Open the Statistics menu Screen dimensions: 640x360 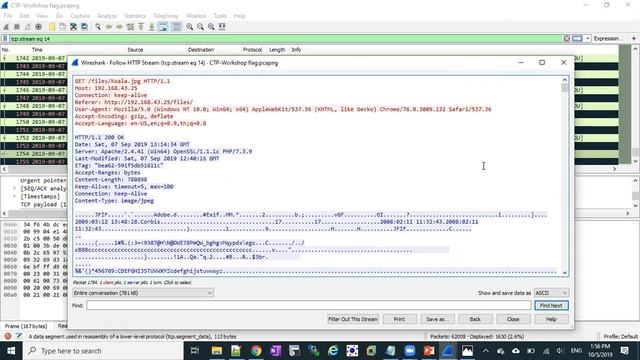(135, 16)
